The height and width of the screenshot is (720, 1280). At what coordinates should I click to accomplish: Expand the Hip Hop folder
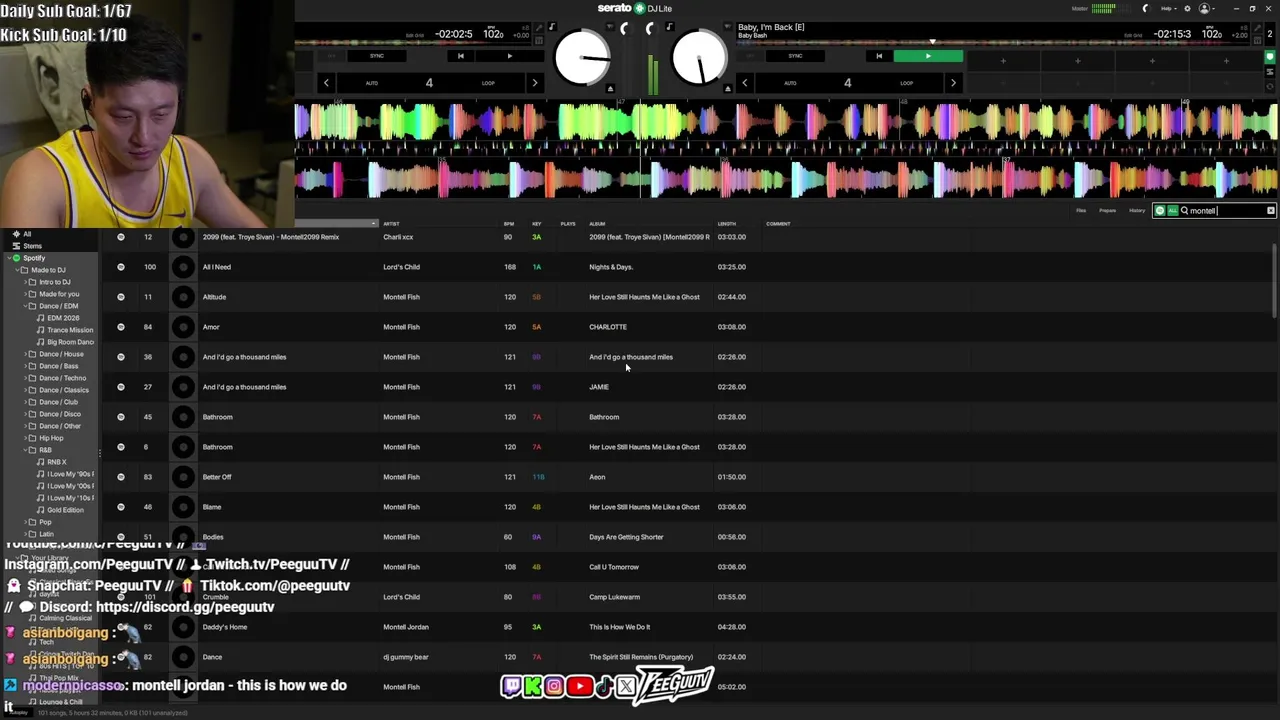coord(24,438)
